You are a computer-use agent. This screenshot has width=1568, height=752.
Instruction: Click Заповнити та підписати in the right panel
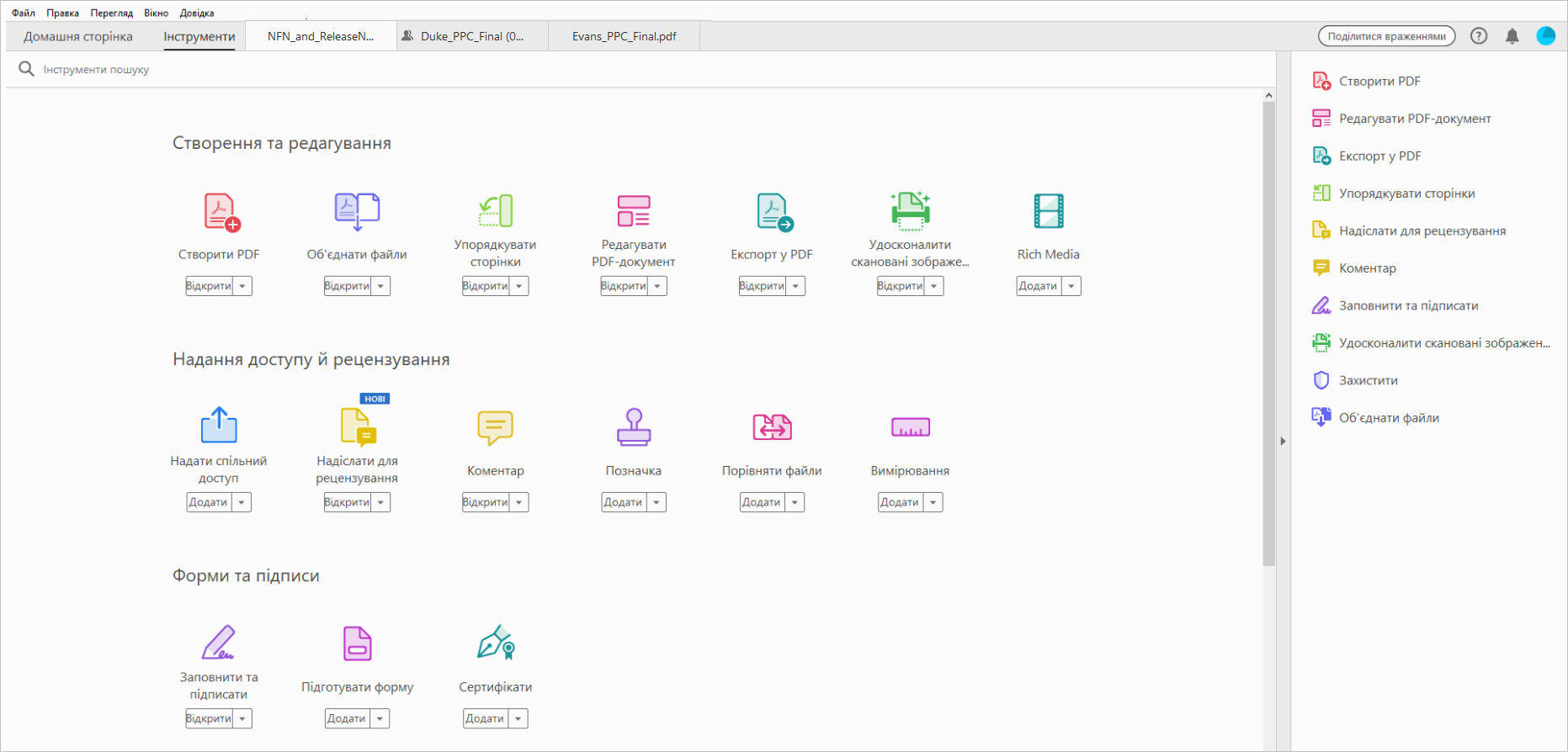click(1409, 305)
